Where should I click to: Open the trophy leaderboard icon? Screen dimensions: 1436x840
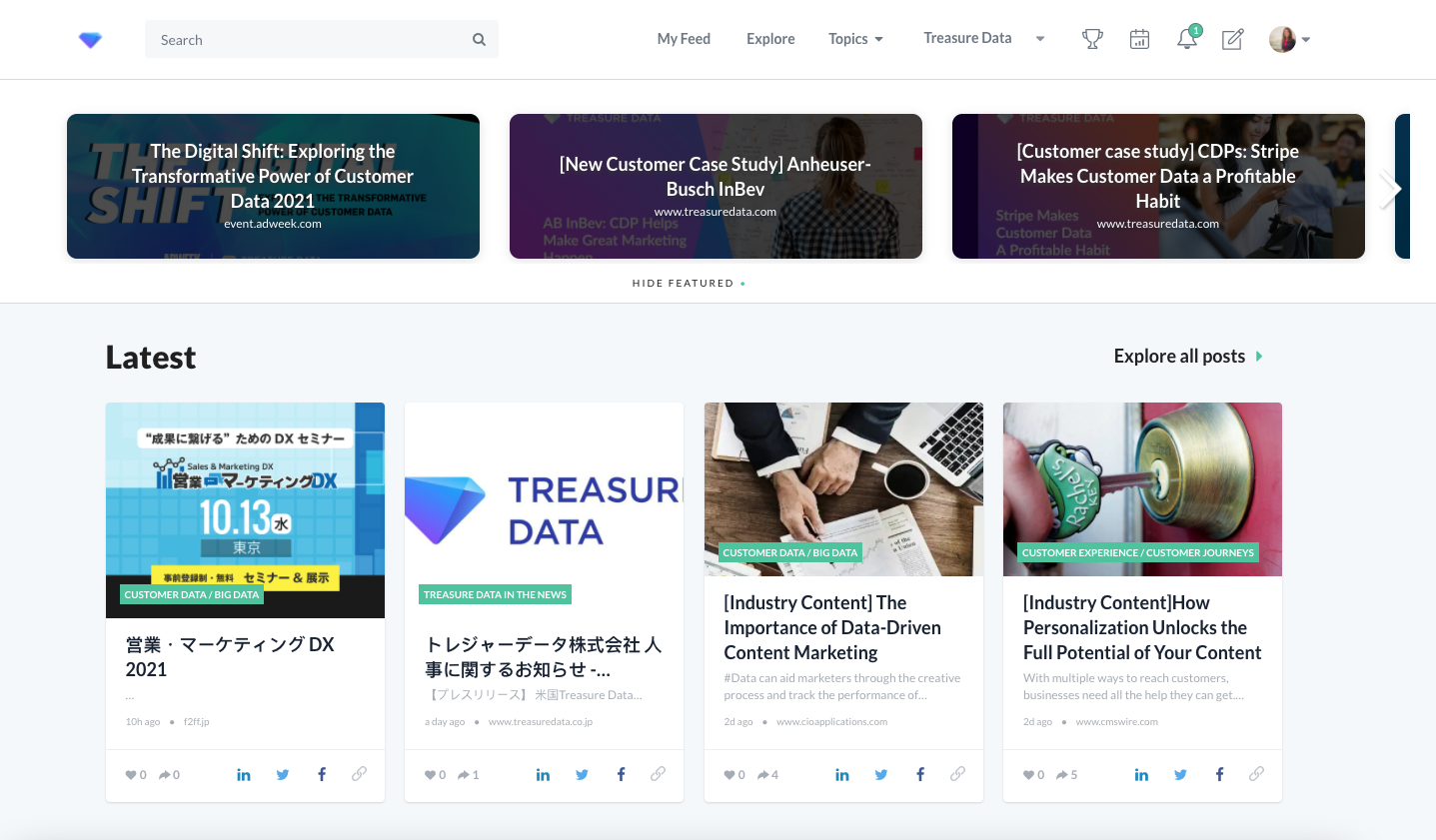1092,39
